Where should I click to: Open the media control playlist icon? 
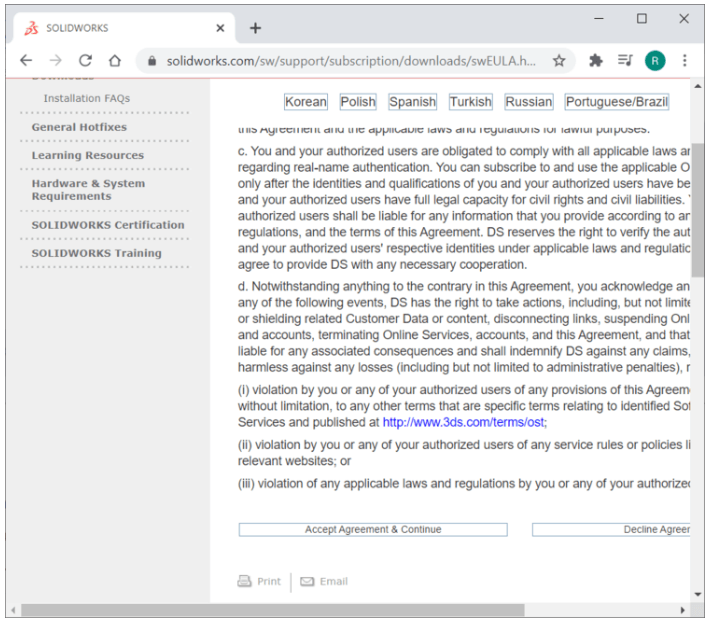coord(625,60)
